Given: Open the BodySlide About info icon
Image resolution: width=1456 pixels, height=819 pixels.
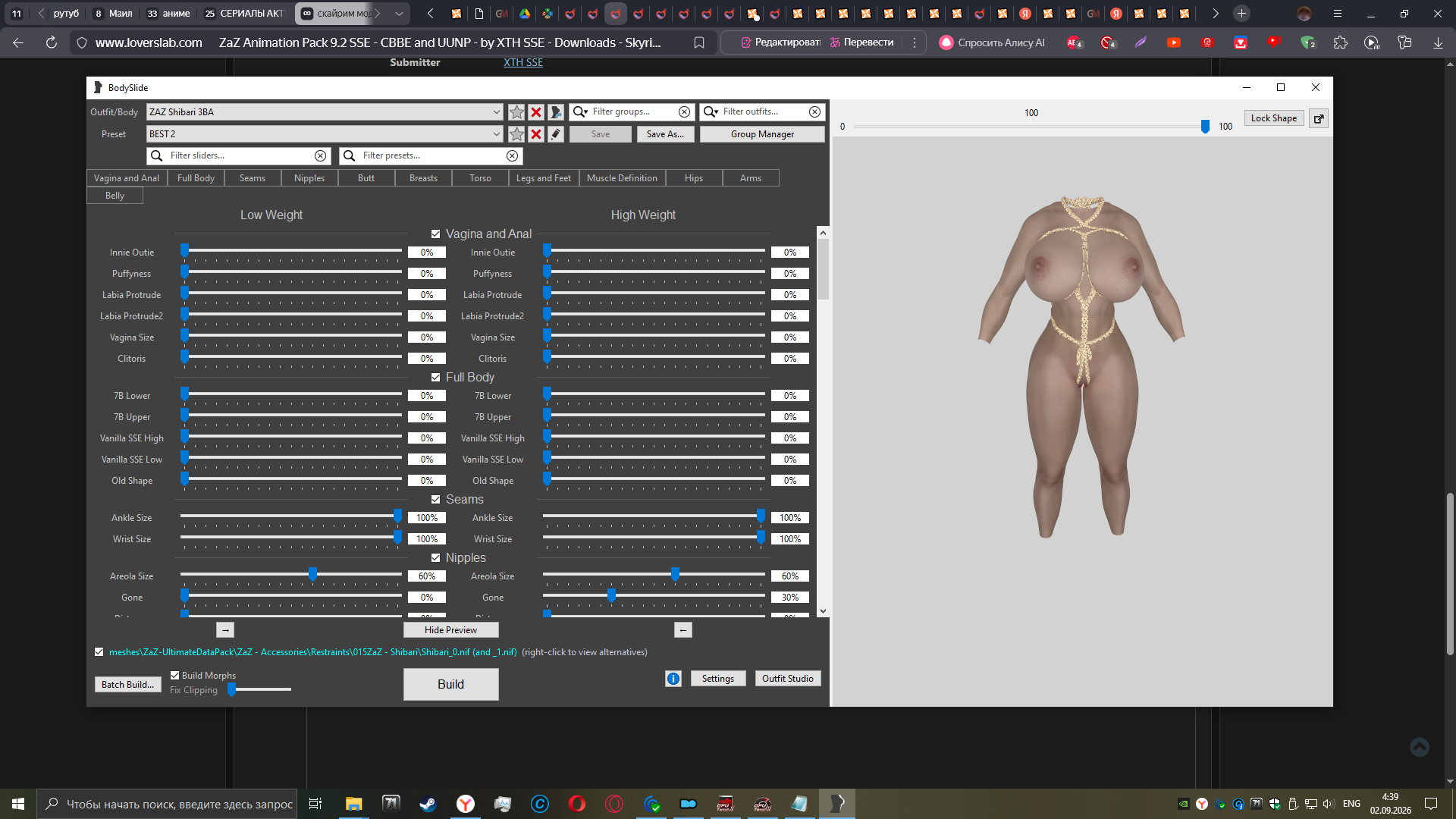Looking at the screenshot, I should coord(673,679).
